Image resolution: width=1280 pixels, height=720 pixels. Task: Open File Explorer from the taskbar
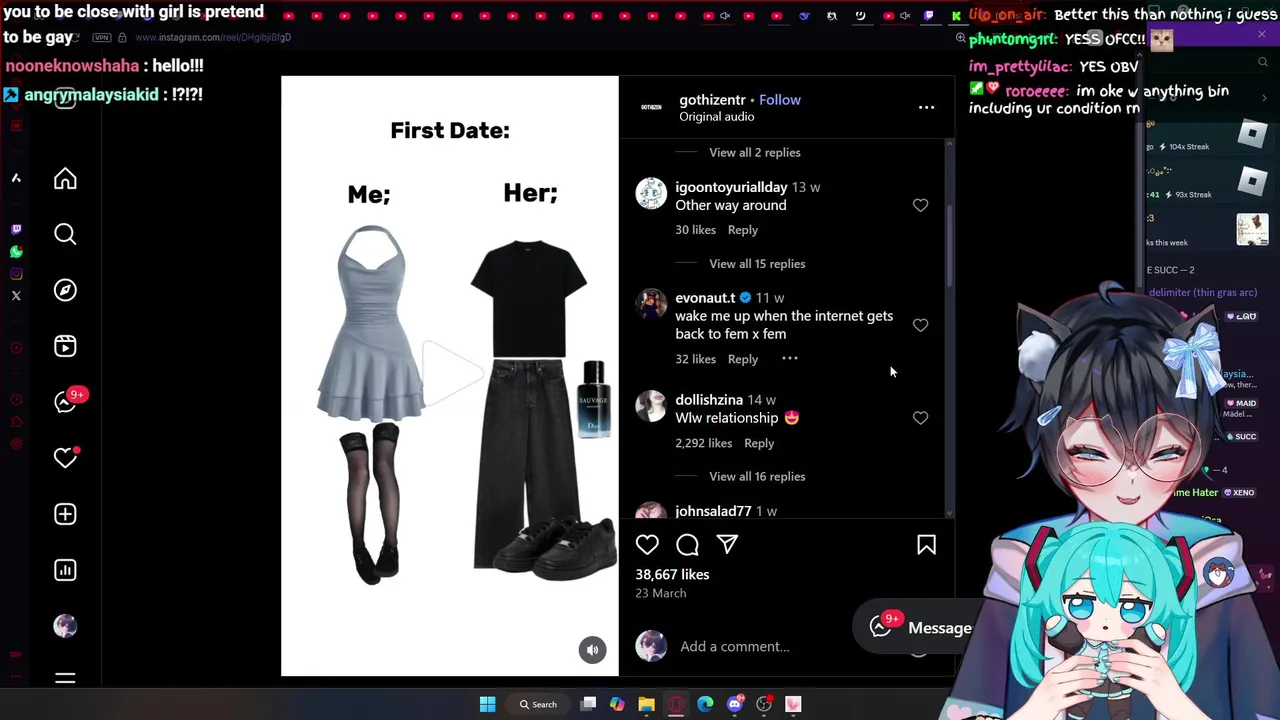(646, 704)
